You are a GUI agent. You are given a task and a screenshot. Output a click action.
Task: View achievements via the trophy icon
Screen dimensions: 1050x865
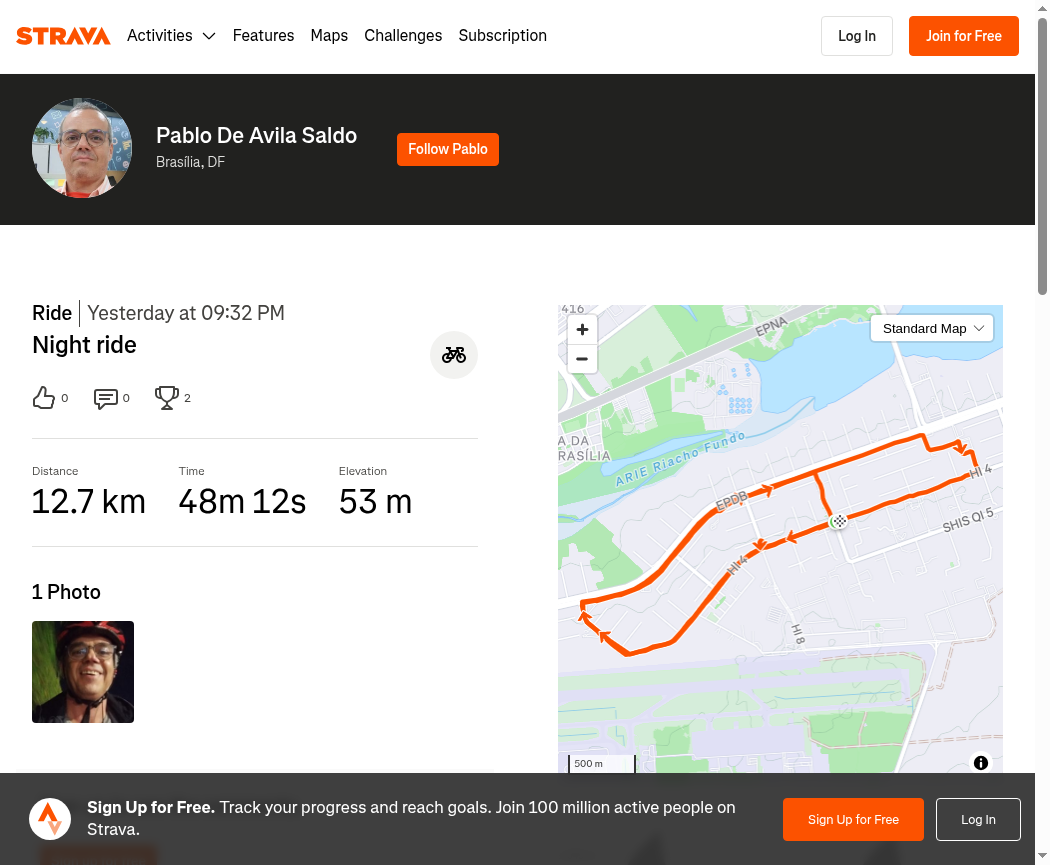(x=167, y=398)
